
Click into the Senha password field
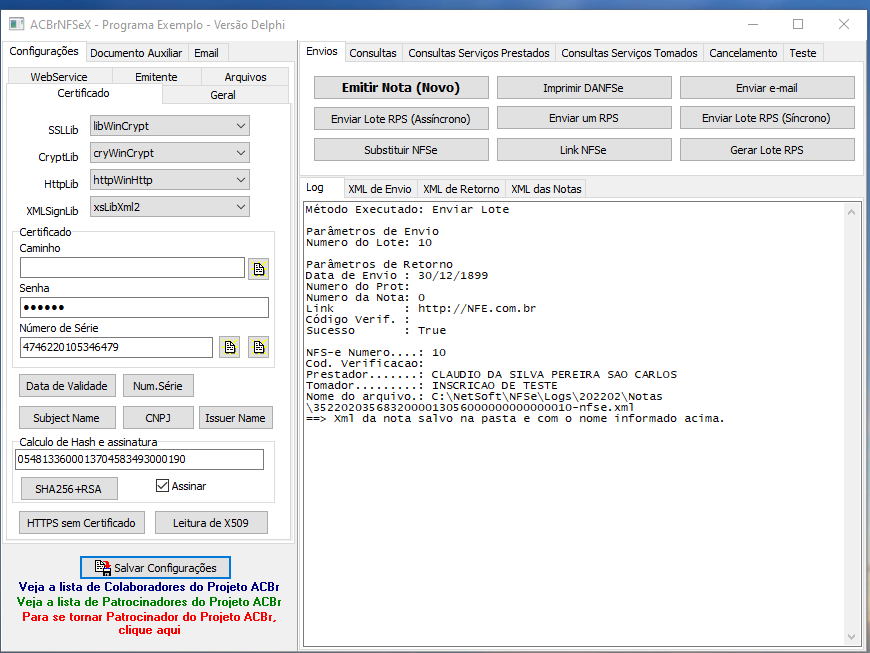[x=144, y=307]
